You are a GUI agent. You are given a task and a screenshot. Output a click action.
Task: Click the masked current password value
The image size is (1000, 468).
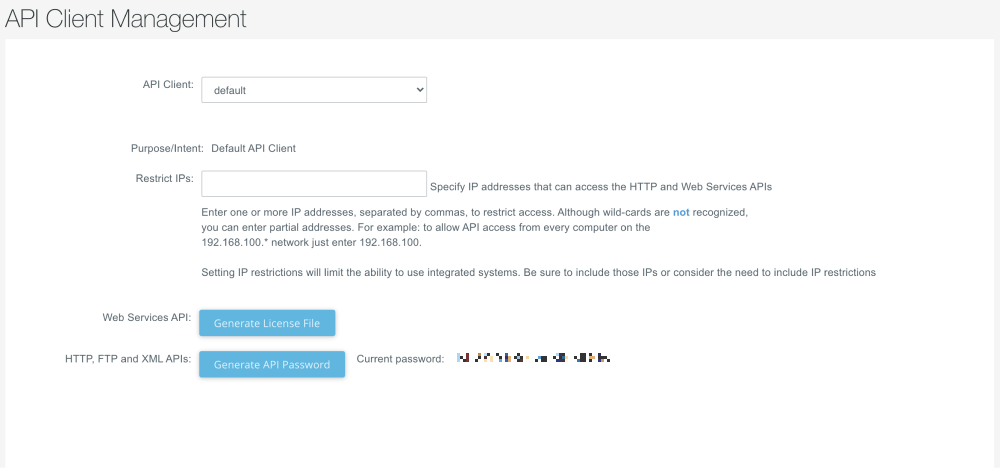(533, 357)
